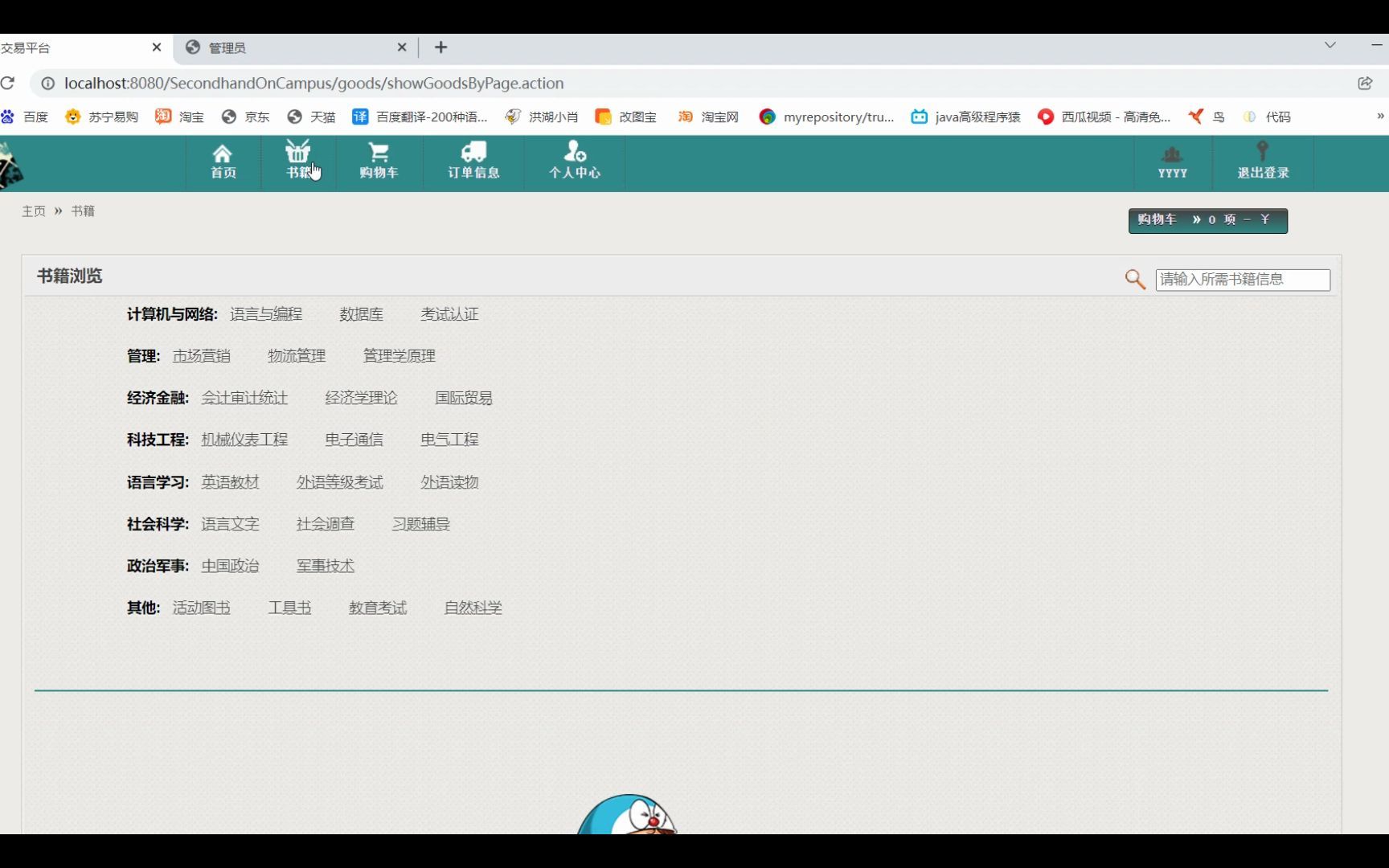
Task: Open the 改图宝 bookmark
Action: [x=626, y=117]
